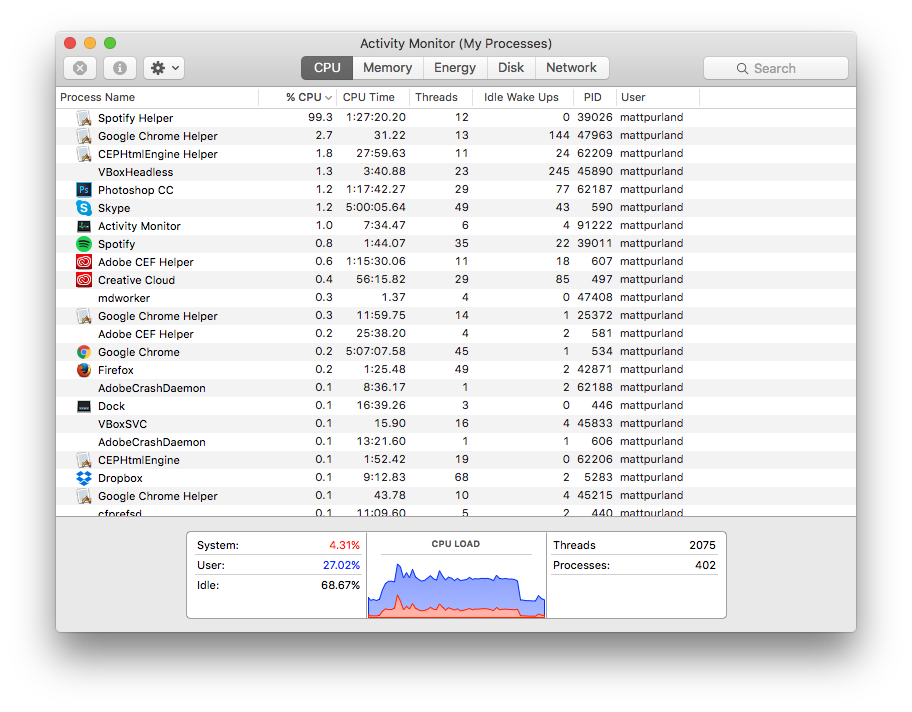This screenshot has height=712, width=912.
Task: Click the System percentage value 4.31%
Action: point(344,545)
